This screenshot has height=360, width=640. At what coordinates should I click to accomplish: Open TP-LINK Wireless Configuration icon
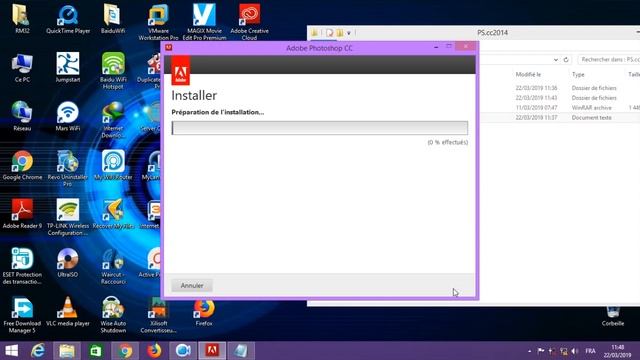tap(68, 217)
